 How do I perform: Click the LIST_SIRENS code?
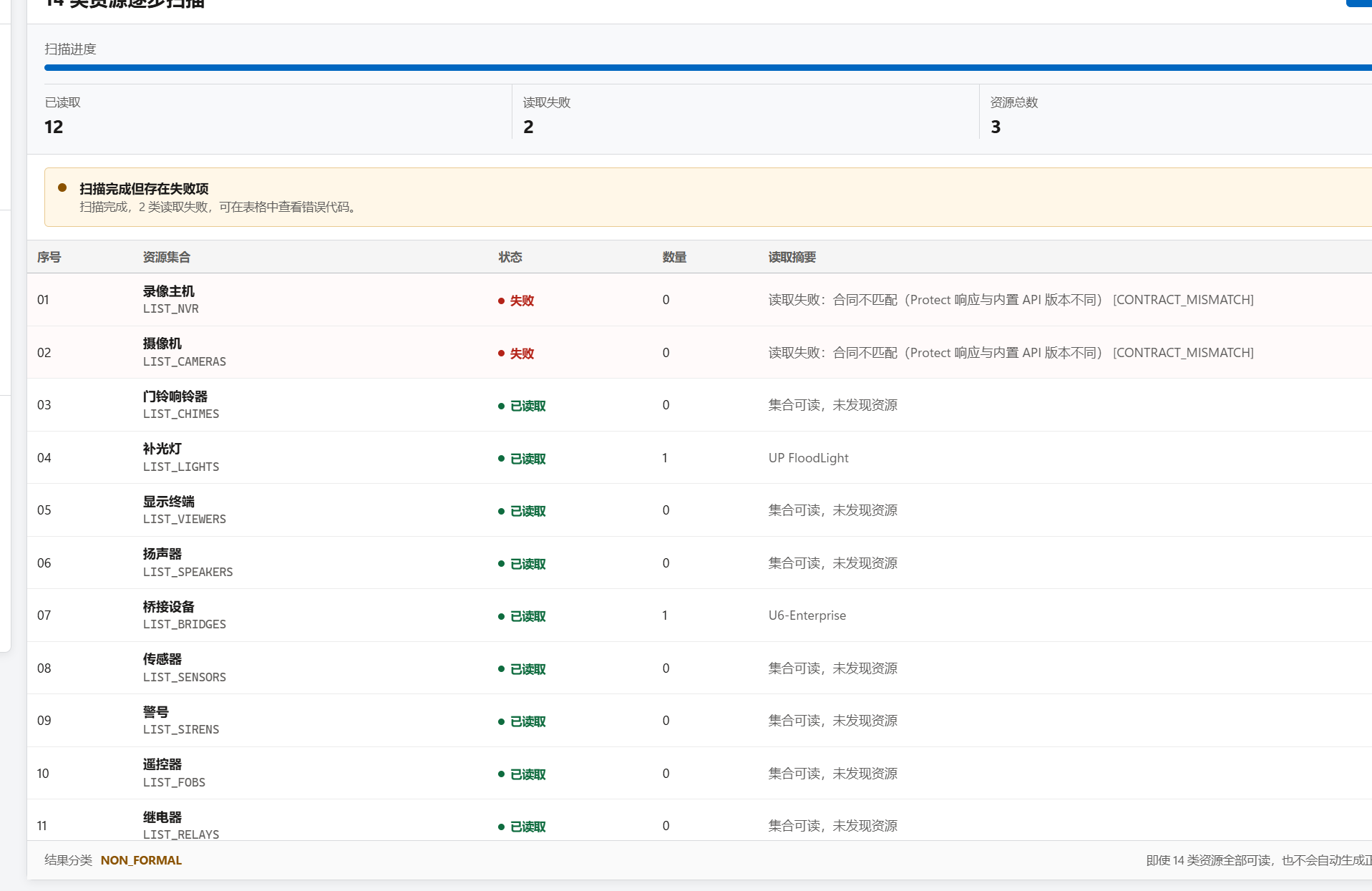click(181, 730)
